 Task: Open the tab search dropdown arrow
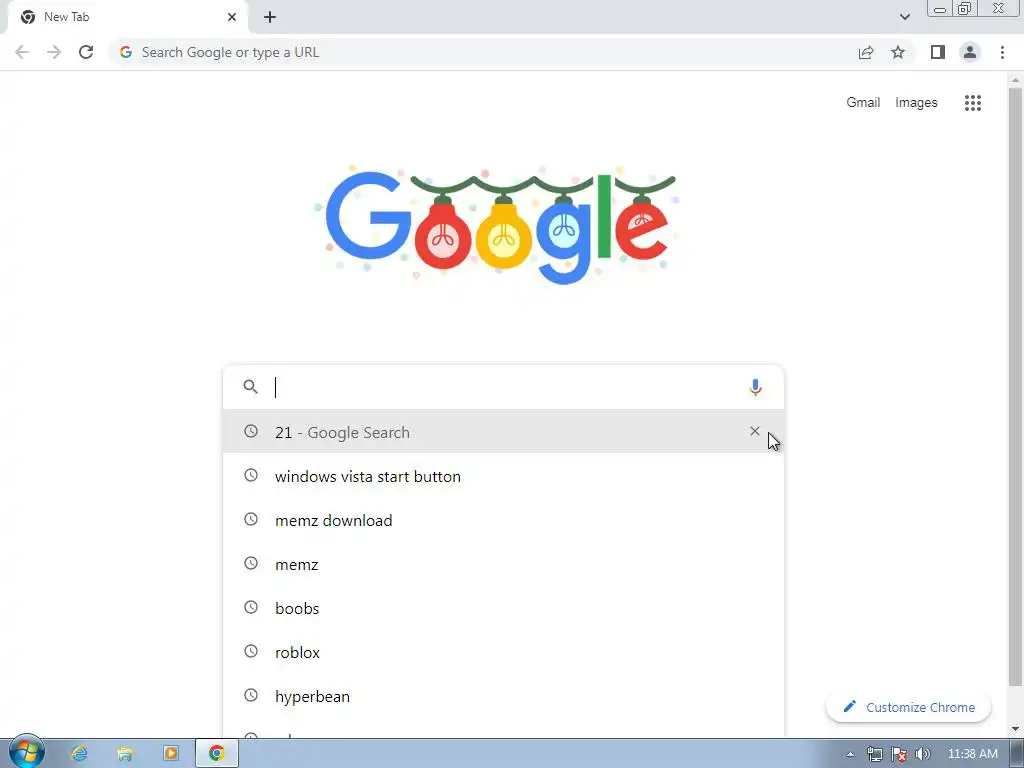(904, 17)
